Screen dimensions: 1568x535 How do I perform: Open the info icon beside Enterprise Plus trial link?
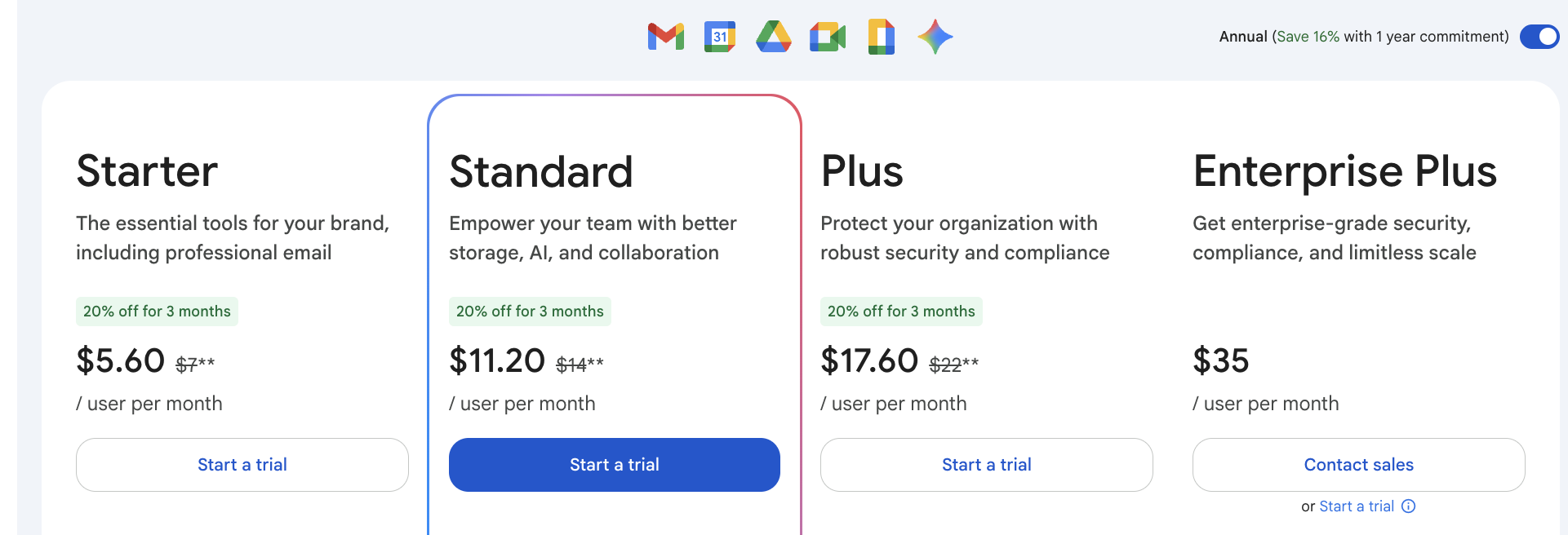(x=1408, y=506)
